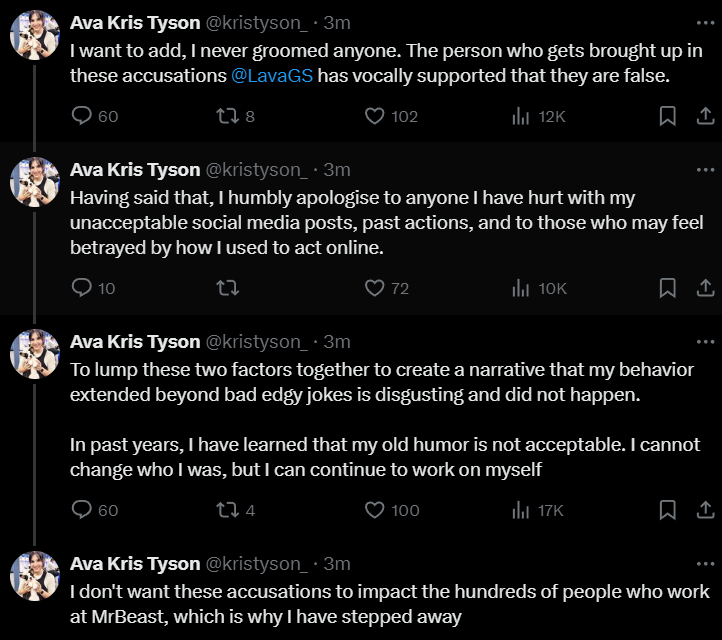Repost the tweet mentioning @LavaGS
This screenshot has height=640, width=722.
point(227,116)
